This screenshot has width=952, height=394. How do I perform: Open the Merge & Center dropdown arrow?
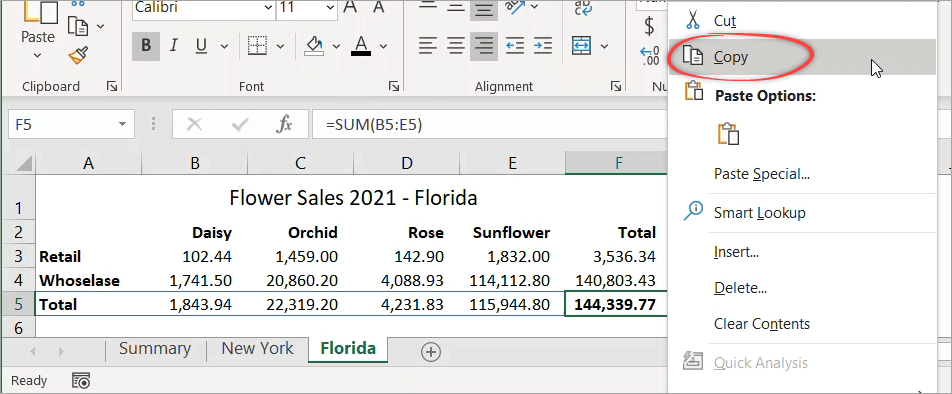point(605,46)
